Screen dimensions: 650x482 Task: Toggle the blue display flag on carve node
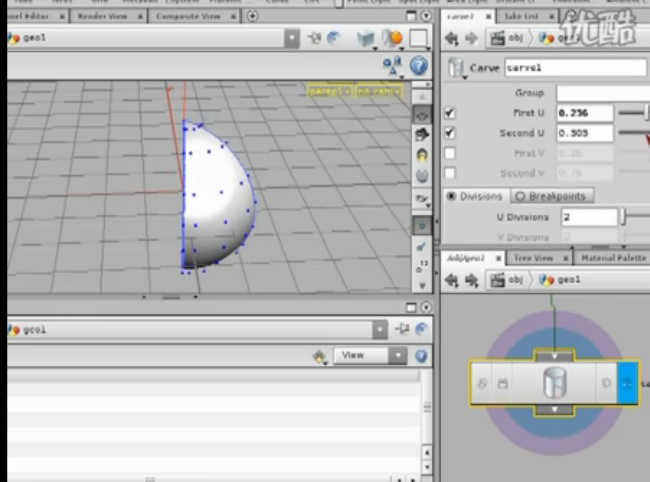627,383
